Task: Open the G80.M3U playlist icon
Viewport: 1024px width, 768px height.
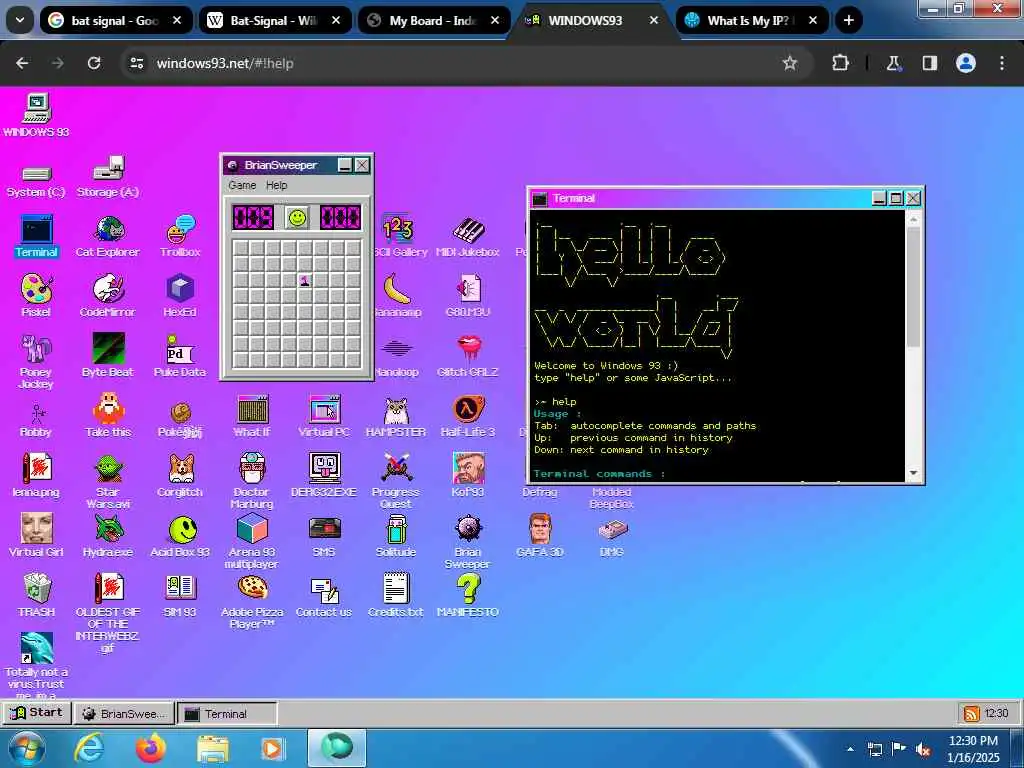Action: (x=468, y=296)
